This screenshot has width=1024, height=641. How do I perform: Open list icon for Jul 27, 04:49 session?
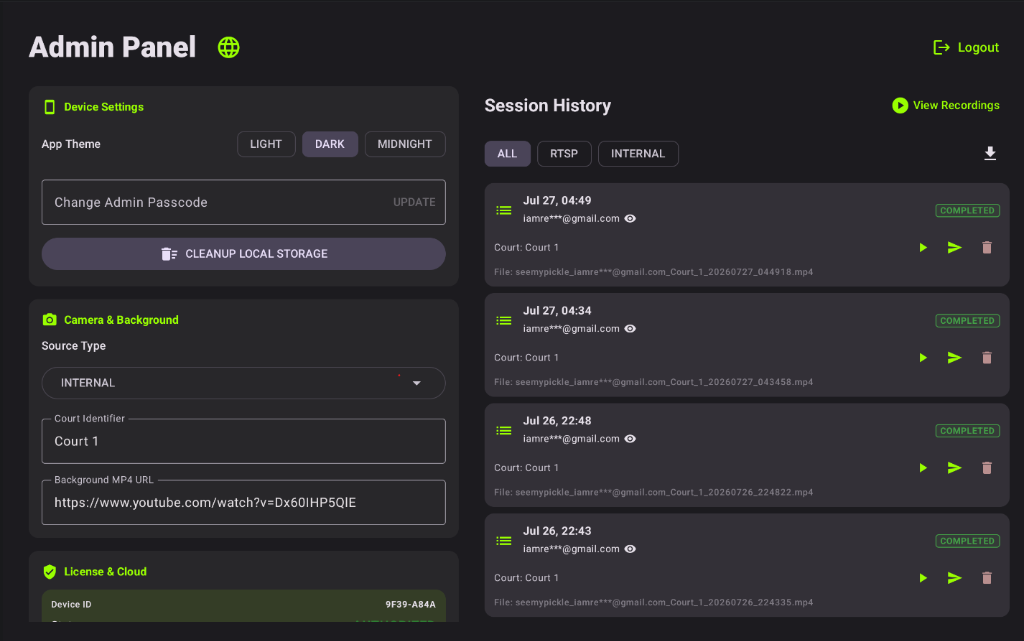504,210
